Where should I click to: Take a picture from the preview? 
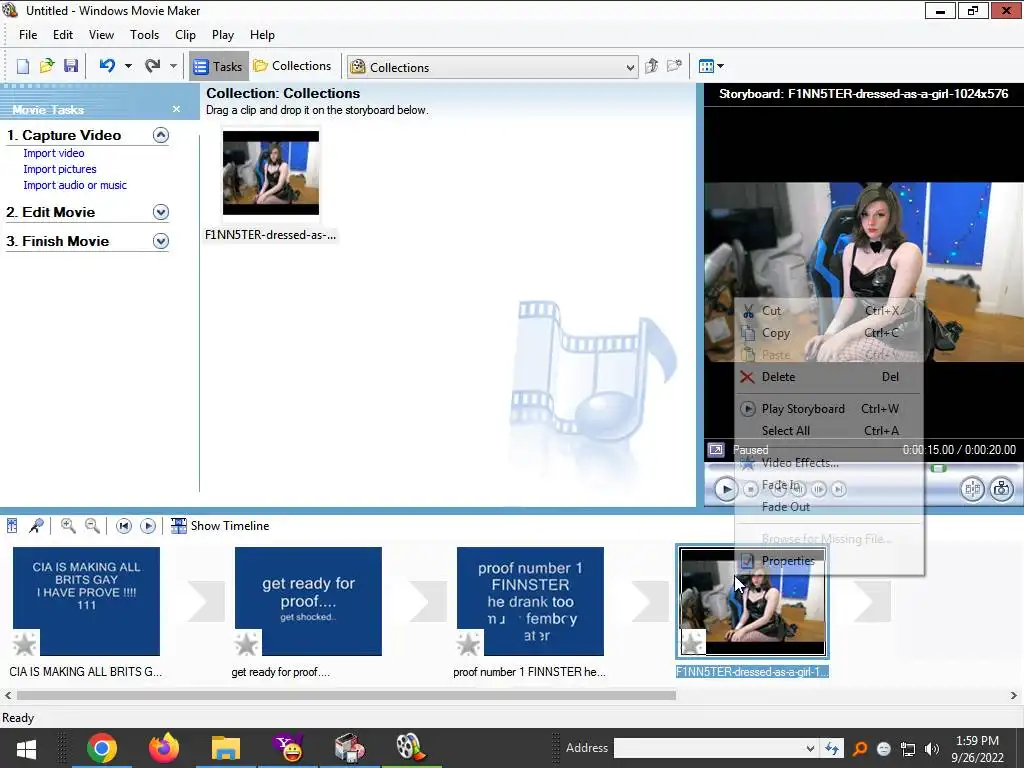(x=1002, y=489)
